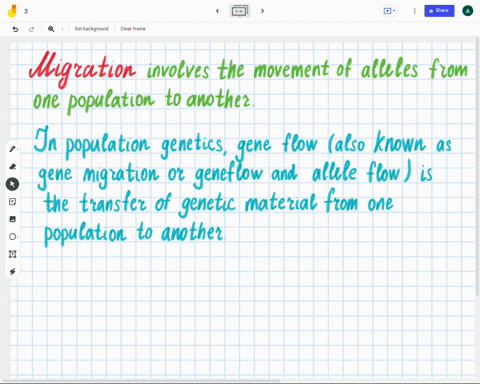This screenshot has height=384, width=480.
Task: Click Set background
Action: click(92, 29)
